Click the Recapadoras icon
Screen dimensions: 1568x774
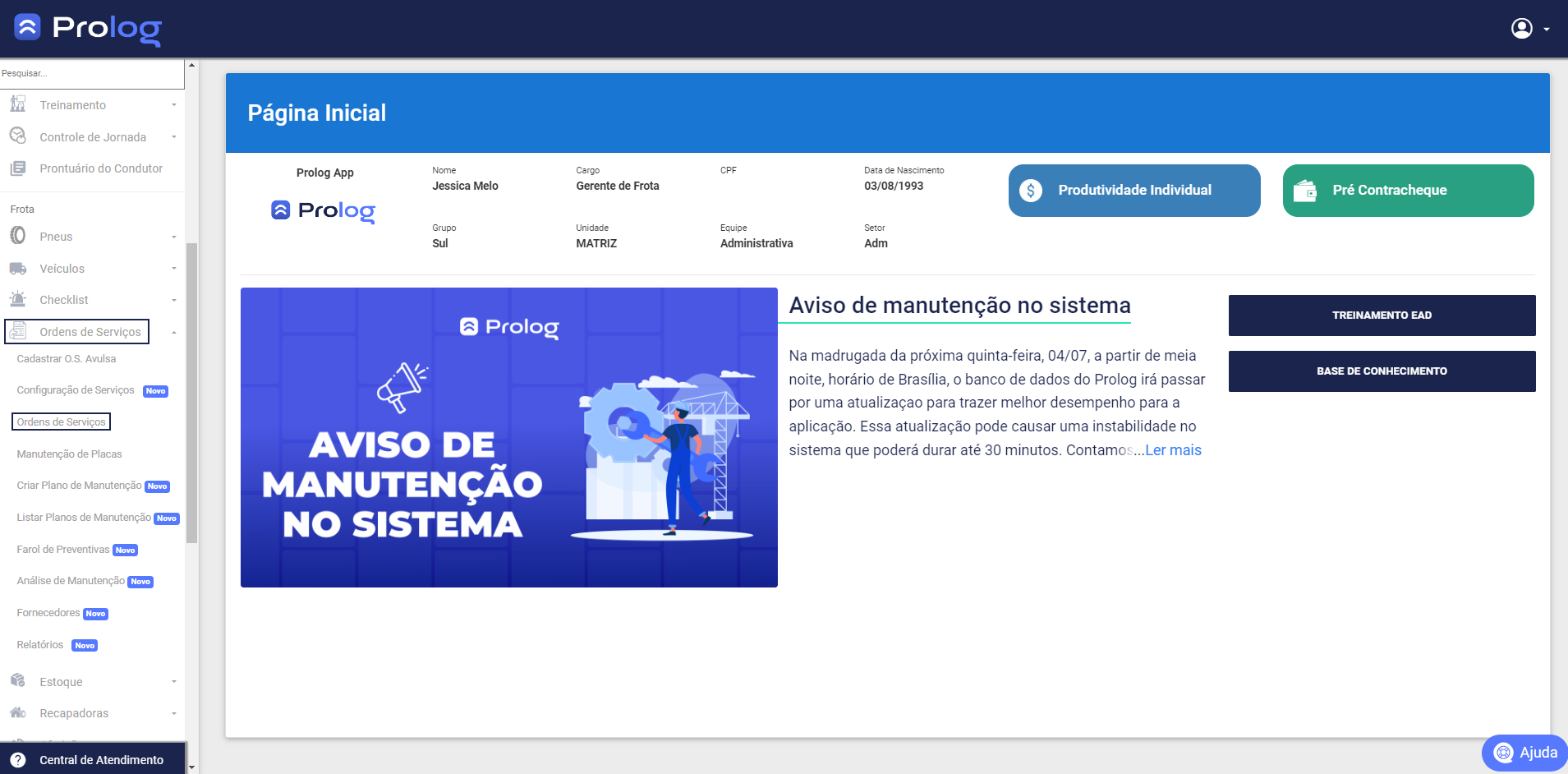click(x=17, y=712)
